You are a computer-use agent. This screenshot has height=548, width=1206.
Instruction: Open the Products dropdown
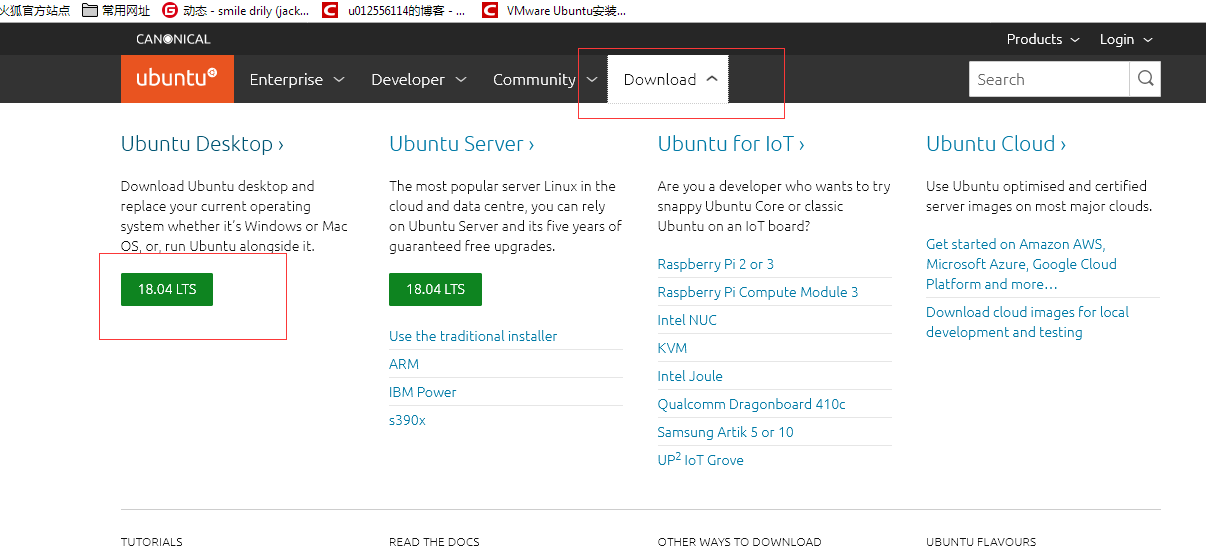(x=1043, y=39)
